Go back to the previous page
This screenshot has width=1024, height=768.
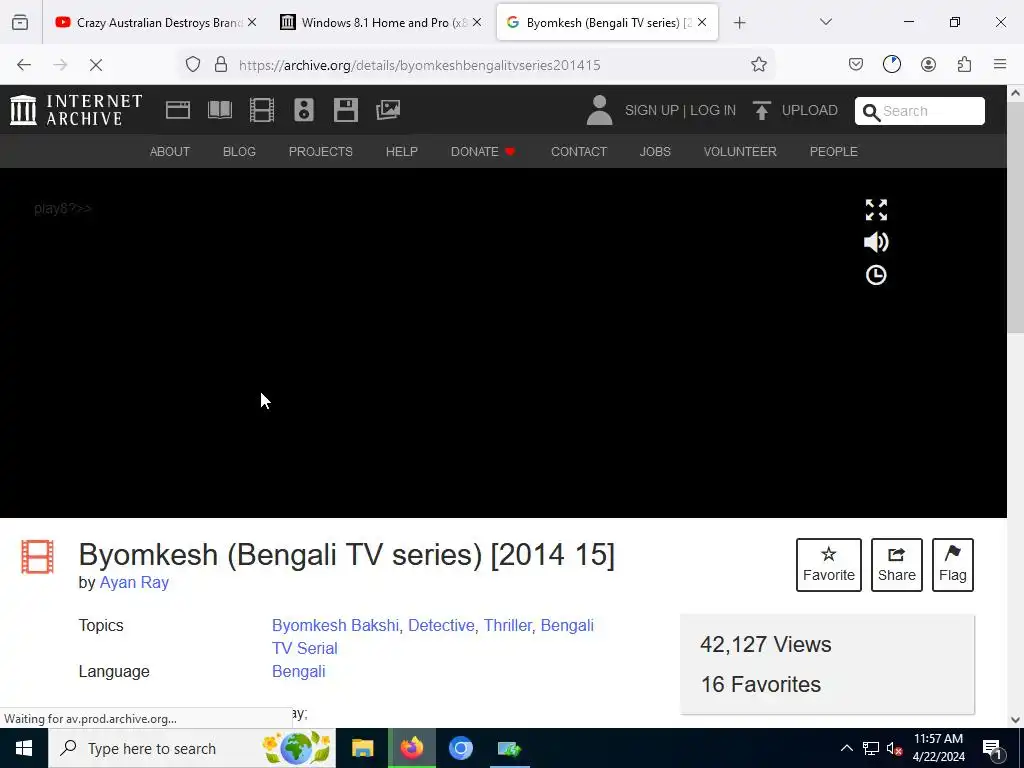coord(24,65)
